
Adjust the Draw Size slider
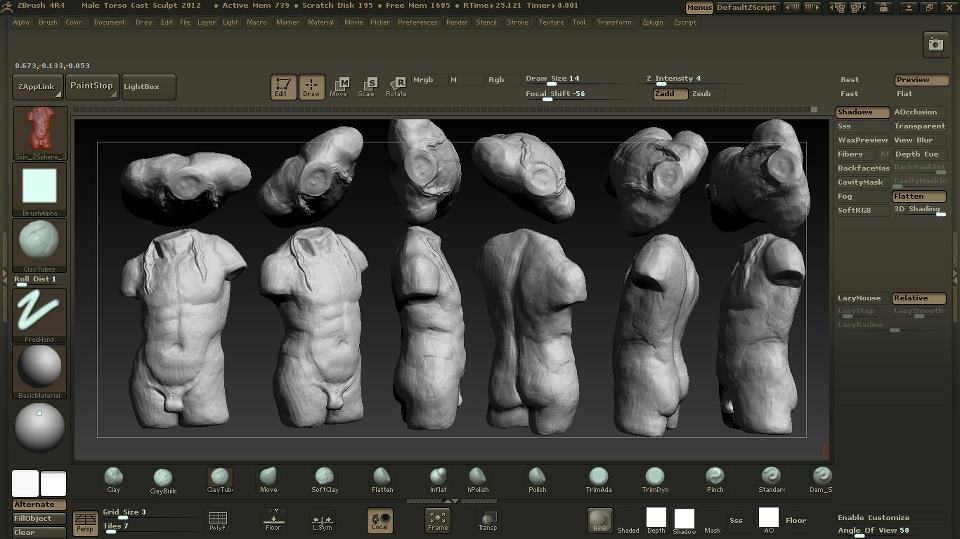[x=579, y=79]
